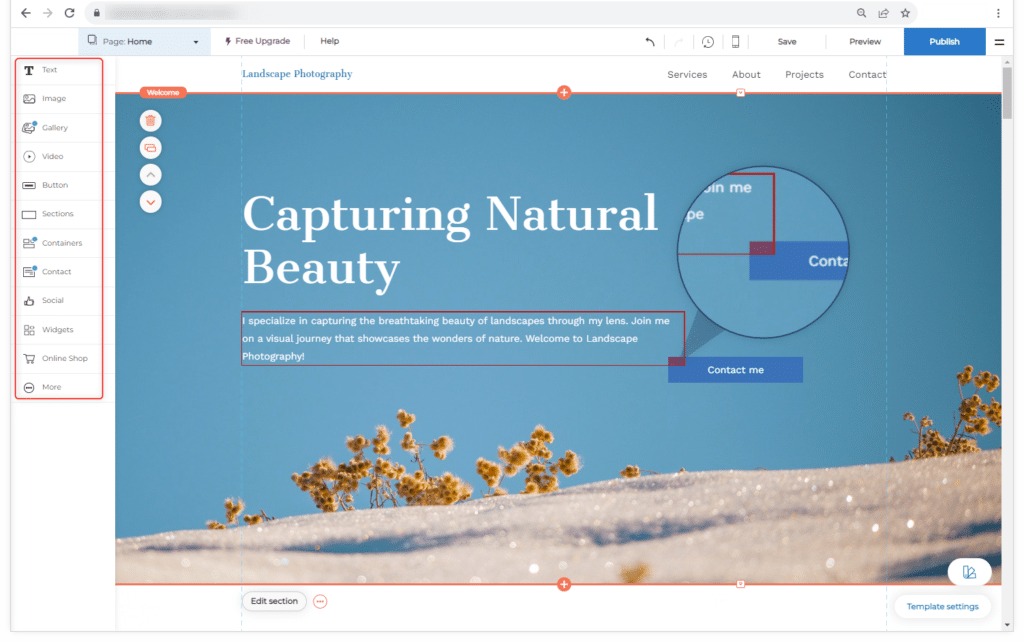Open the theme design palette button
The image size is (1024, 642).
tap(969, 572)
